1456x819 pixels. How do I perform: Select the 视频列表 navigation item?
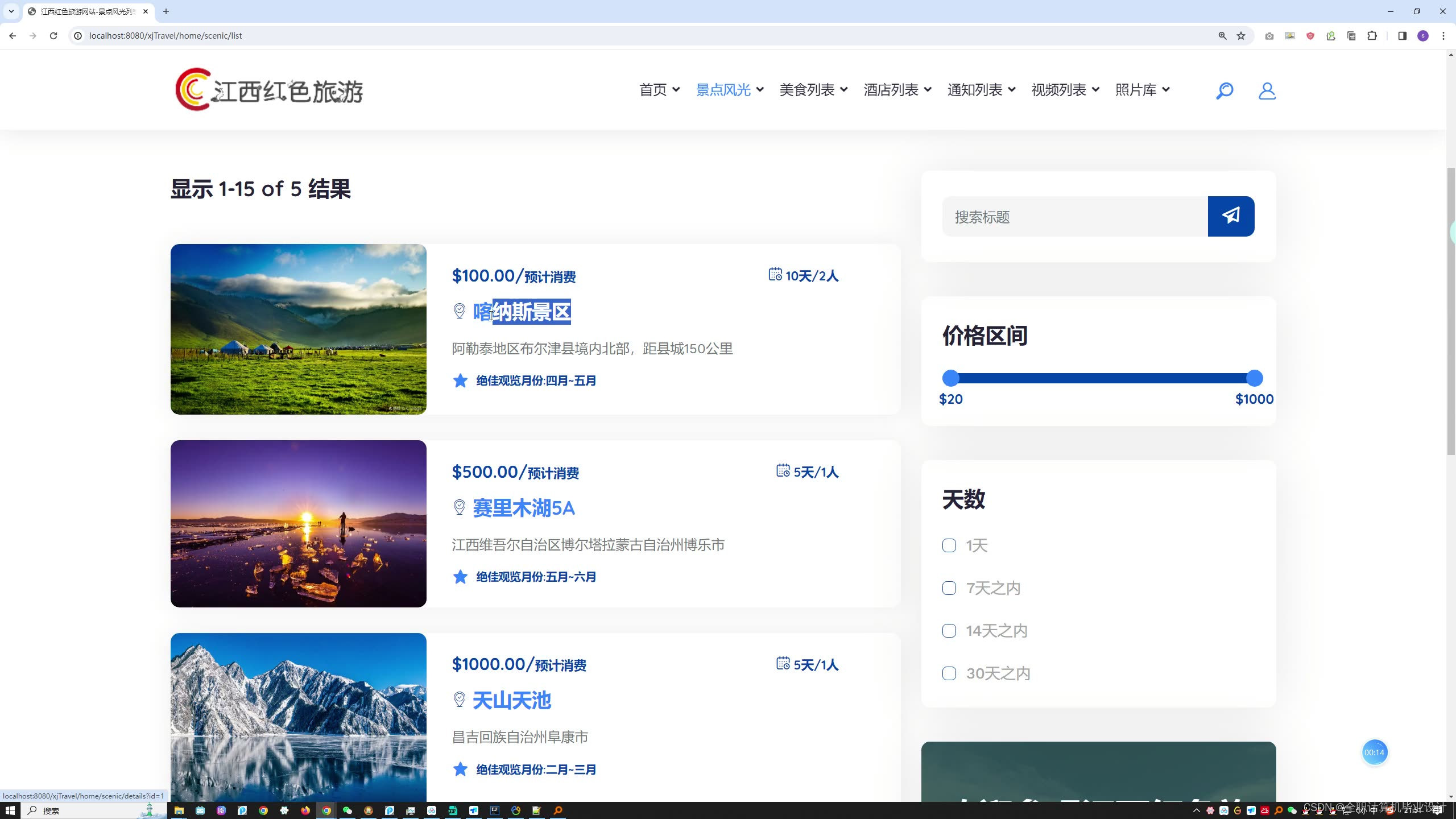[1065, 90]
